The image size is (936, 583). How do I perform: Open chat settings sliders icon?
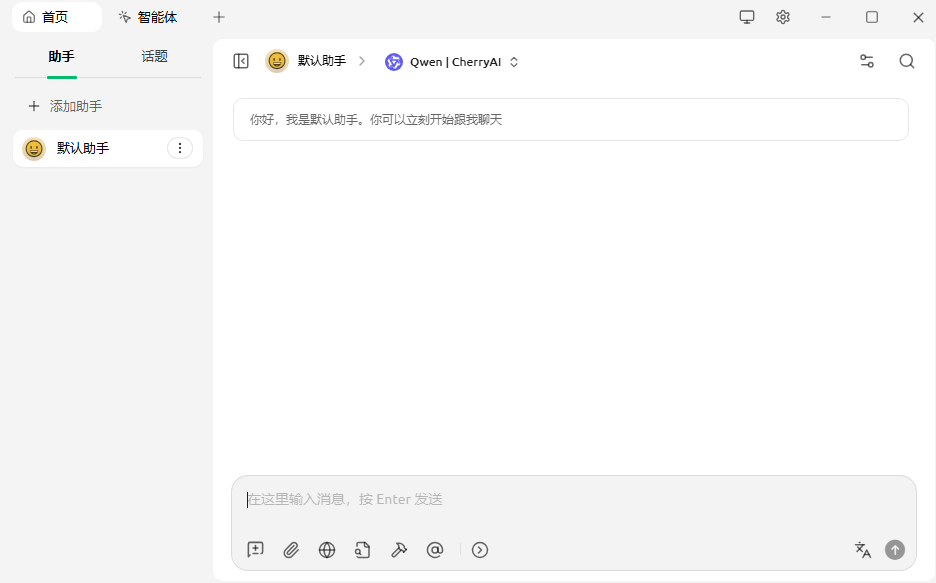[867, 61]
